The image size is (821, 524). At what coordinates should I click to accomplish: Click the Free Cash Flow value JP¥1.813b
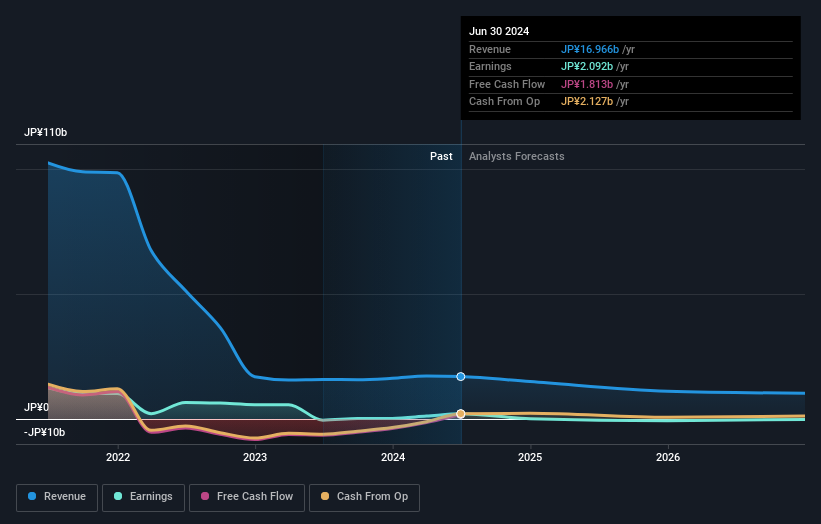(x=587, y=84)
